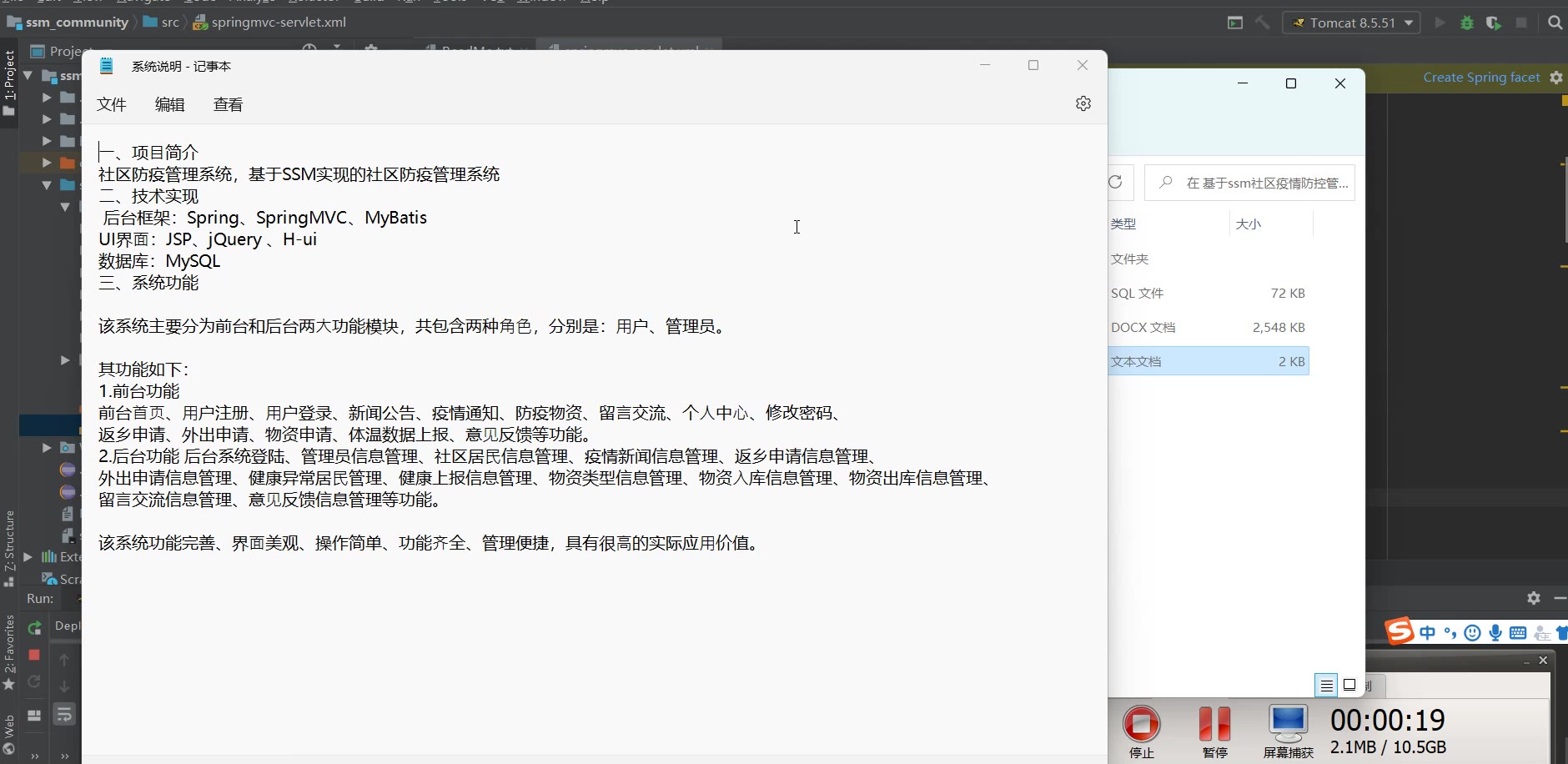Open Search Everywhere magnifier in IDE

1555,23
